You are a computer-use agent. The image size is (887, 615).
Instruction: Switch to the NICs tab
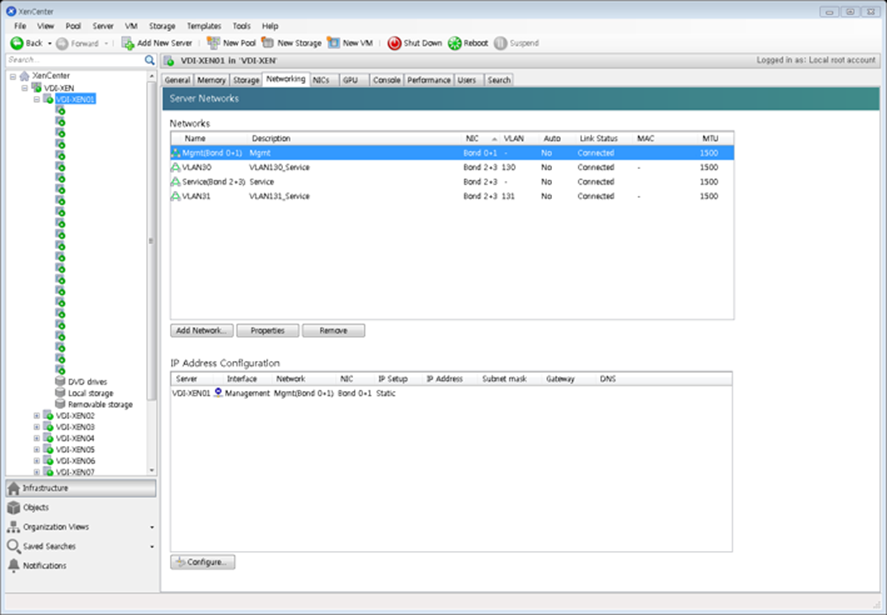tap(324, 80)
